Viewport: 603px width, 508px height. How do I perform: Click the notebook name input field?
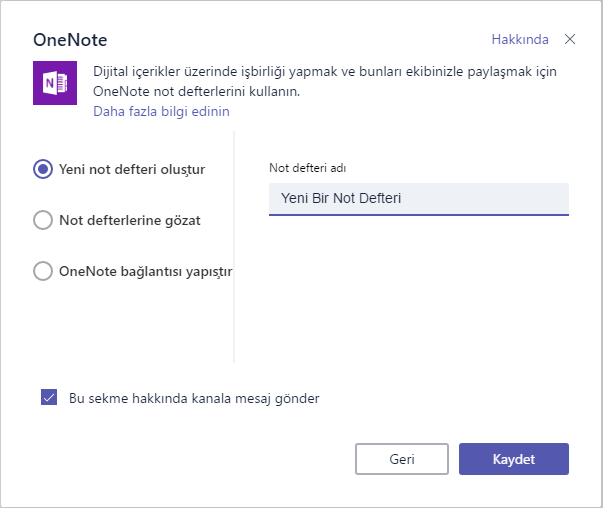click(x=418, y=198)
